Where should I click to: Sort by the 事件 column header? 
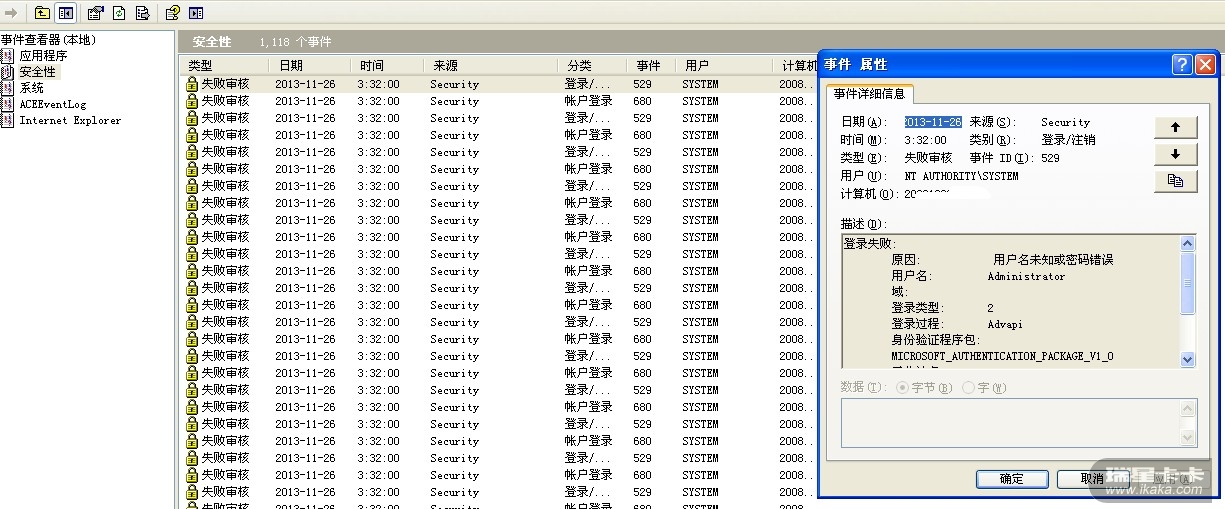pyautogui.click(x=651, y=66)
